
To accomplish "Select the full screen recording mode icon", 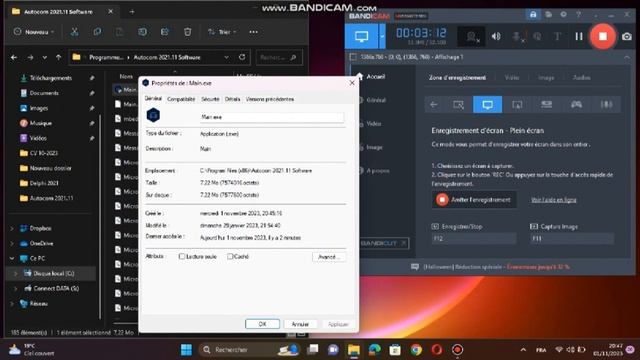I will click(x=487, y=104).
